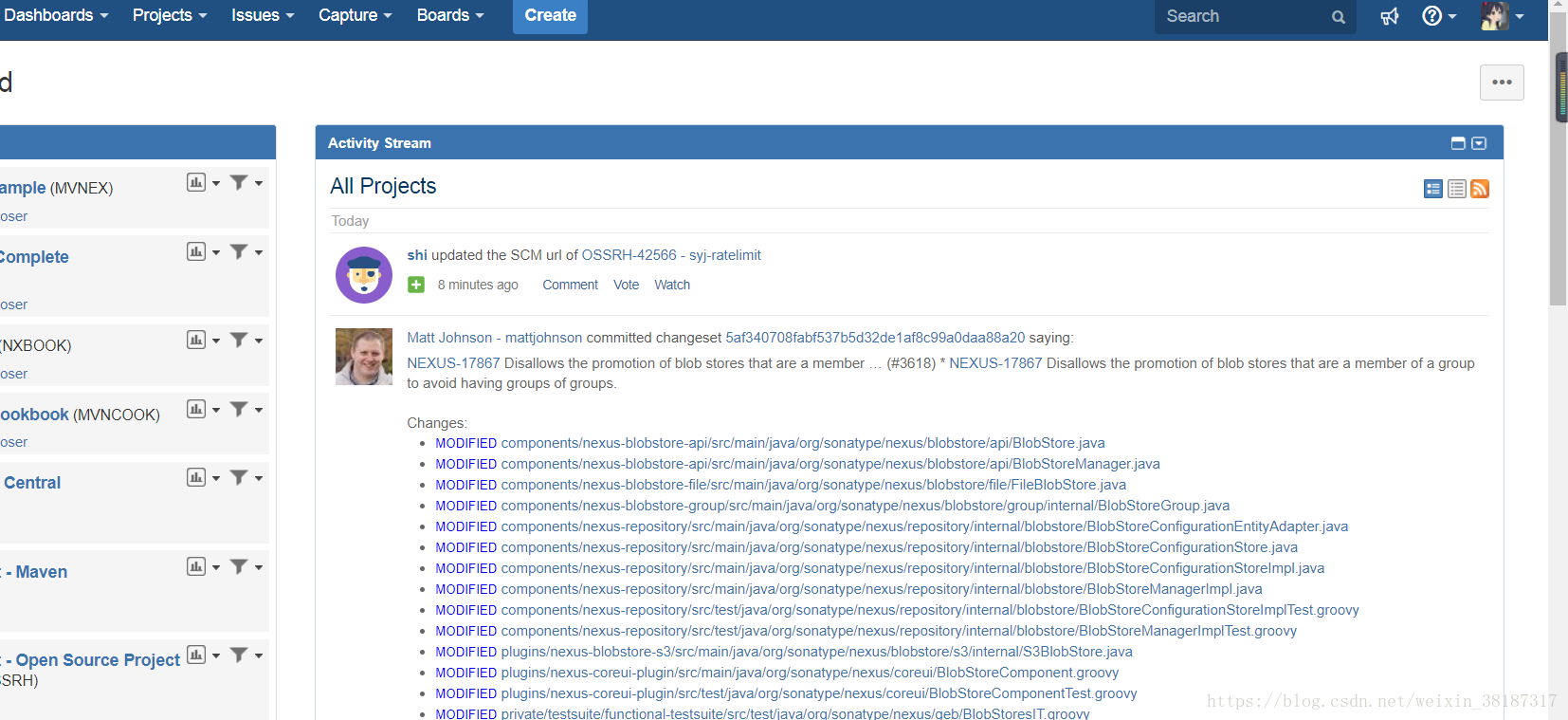Click the filter funnel in the Central row
The height and width of the screenshot is (720, 1568).
tap(239, 477)
